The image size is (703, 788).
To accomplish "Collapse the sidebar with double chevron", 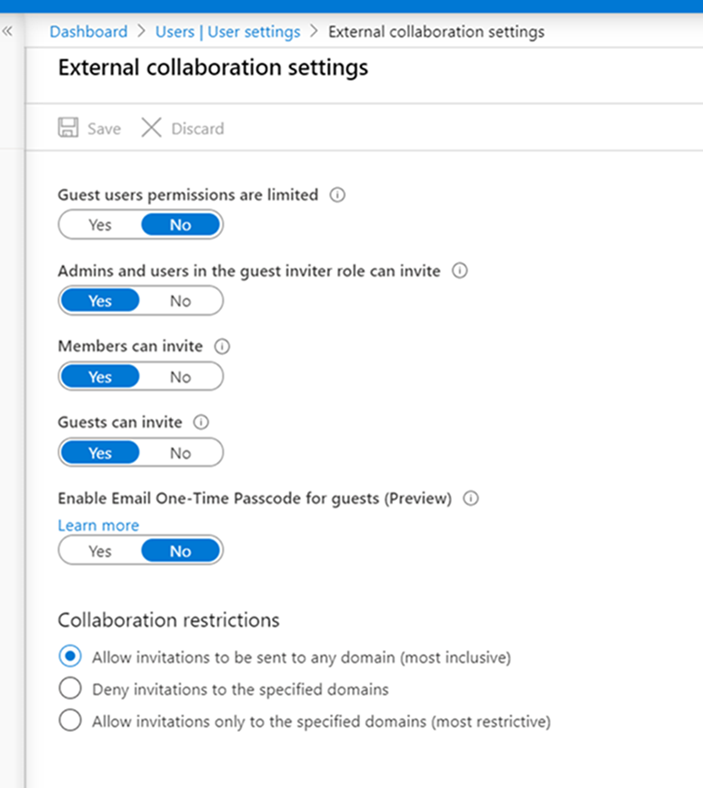I will pyautogui.click(x=8, y=32).
